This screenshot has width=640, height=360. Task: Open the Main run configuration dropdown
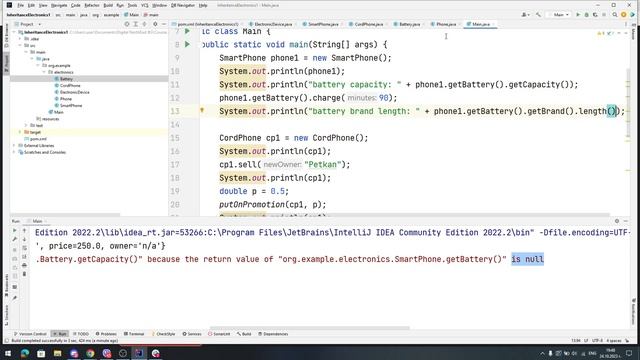click(x=559, y=15)
